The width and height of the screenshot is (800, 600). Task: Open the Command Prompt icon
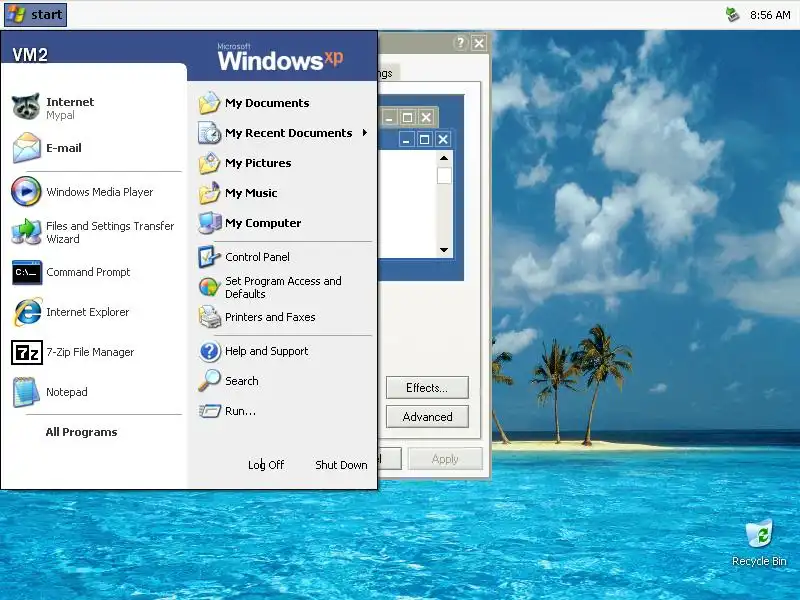click(27, 272)
